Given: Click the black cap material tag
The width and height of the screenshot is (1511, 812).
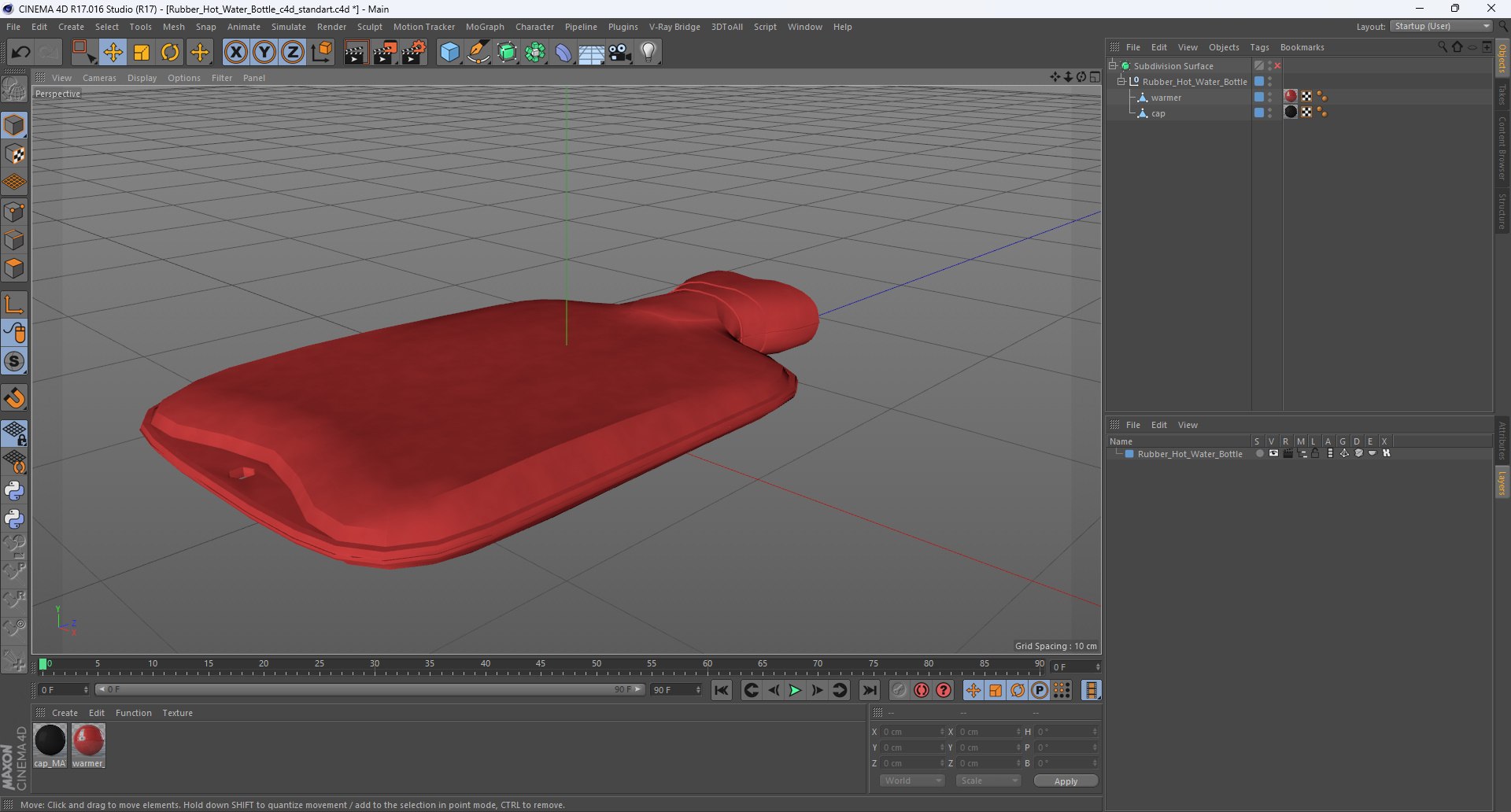Looking at the screenshot, I should click(1291, 113).
